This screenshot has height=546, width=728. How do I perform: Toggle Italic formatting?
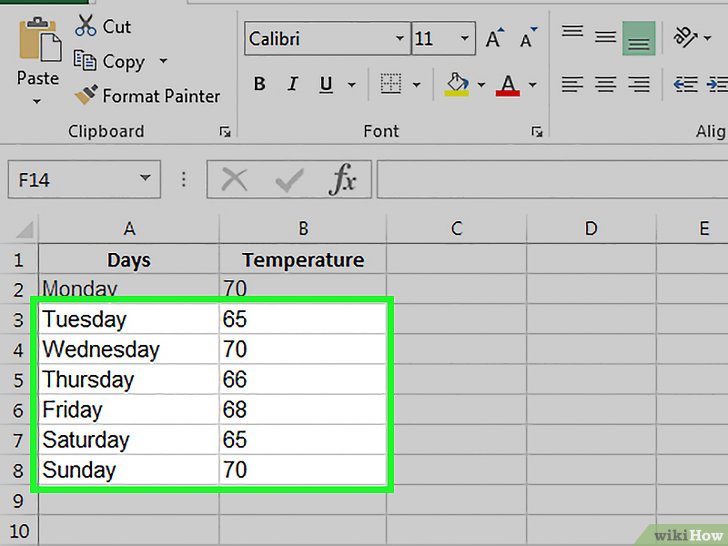pyautogui.click(x=294, y=85)
